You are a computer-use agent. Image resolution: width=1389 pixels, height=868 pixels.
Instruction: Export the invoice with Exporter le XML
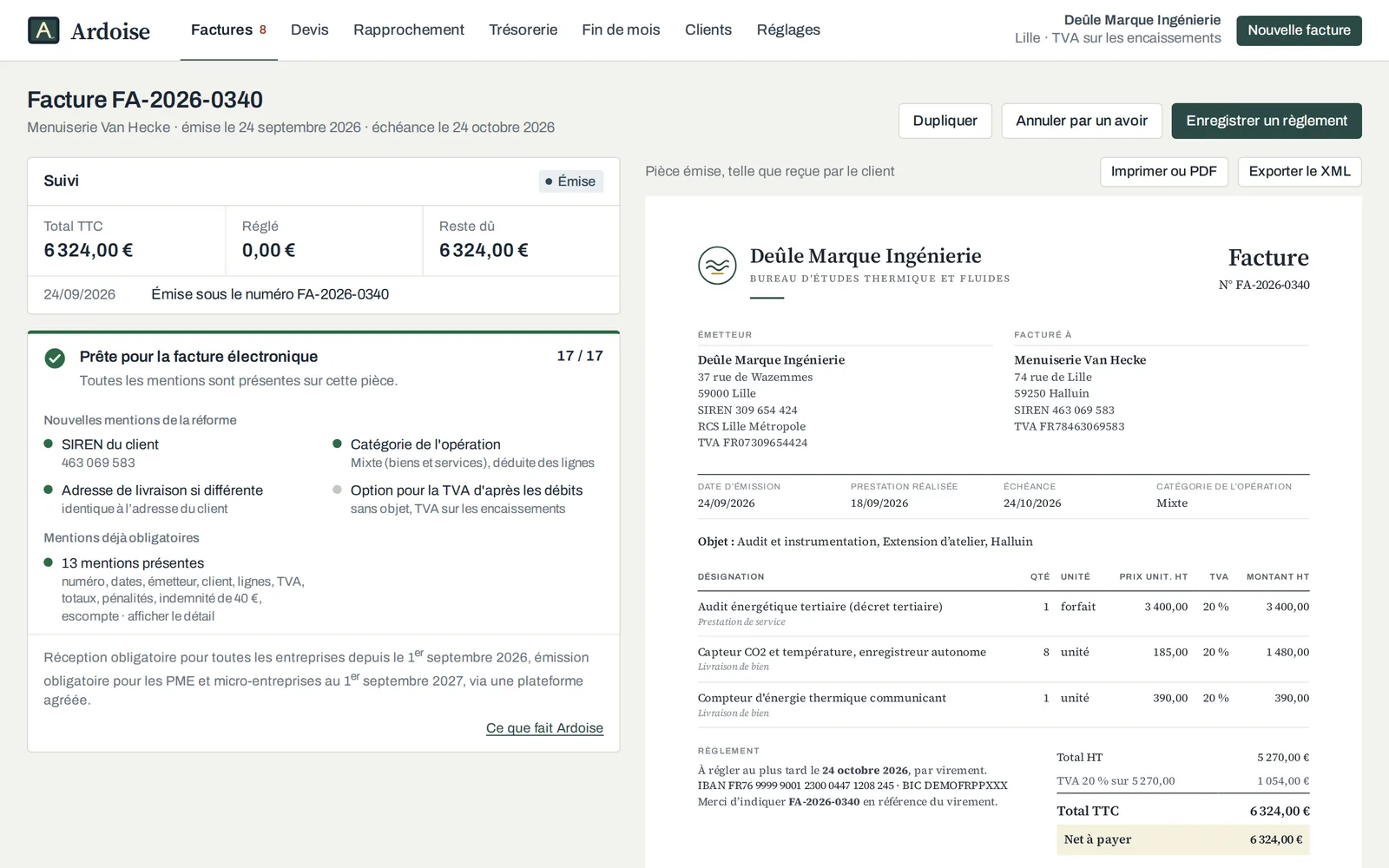click(x=1300, y=172)
